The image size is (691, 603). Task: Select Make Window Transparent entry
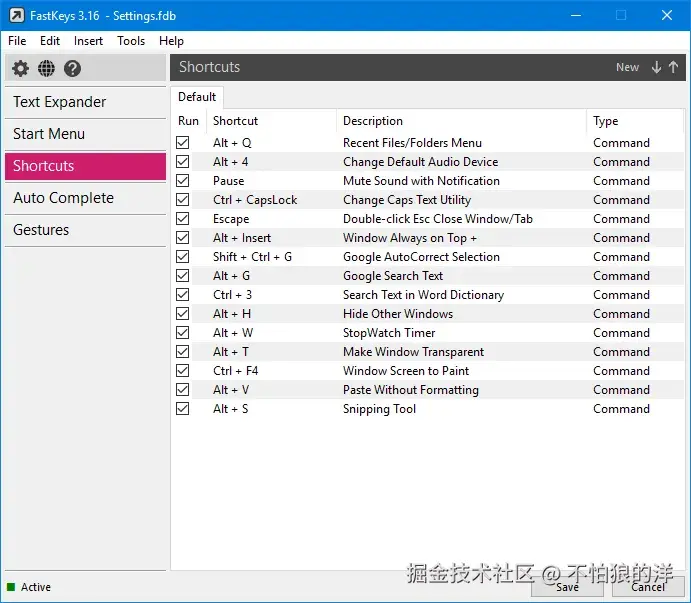click(x=413, y=352)
